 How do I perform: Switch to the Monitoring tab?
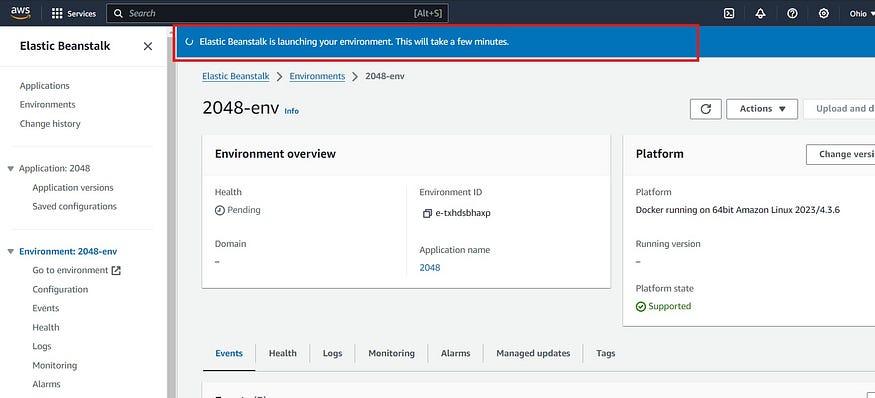[x=391, y=353]
